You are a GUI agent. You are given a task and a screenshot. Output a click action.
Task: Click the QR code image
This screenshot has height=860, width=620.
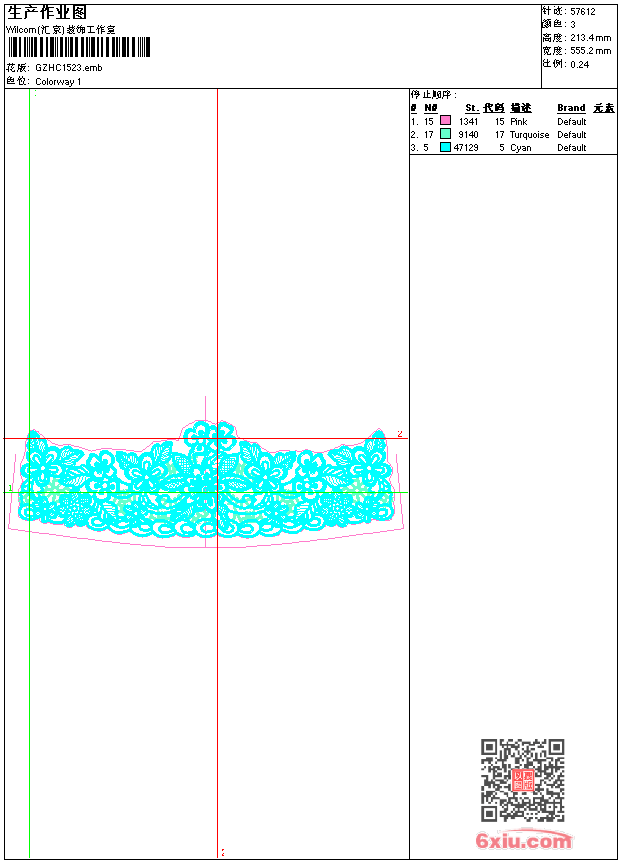pyautogui.click(x=523, y=780)
